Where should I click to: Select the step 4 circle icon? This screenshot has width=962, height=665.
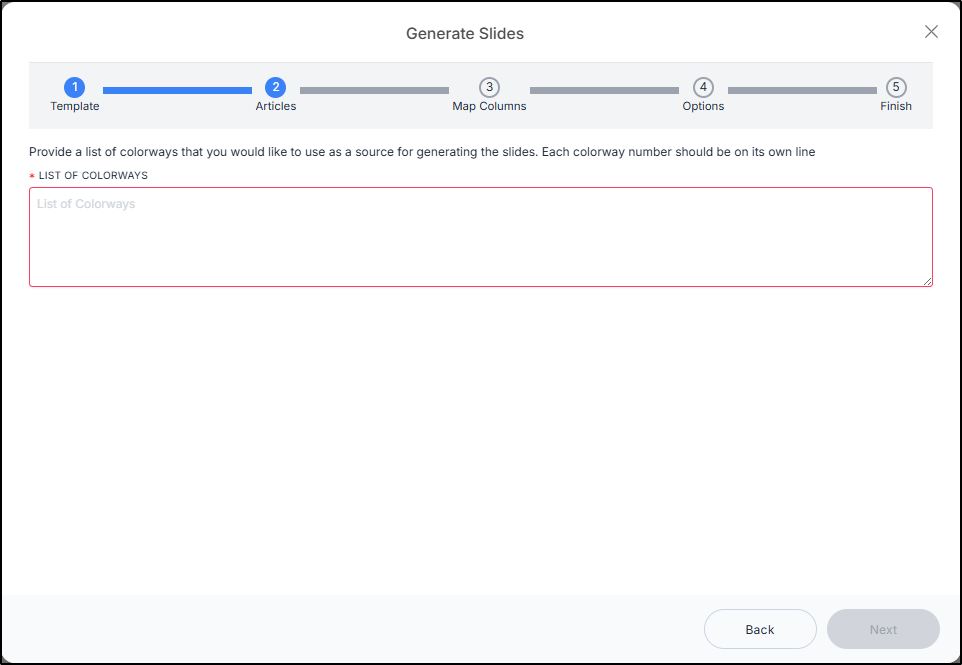pyautogui.click(x=703, y=87)
